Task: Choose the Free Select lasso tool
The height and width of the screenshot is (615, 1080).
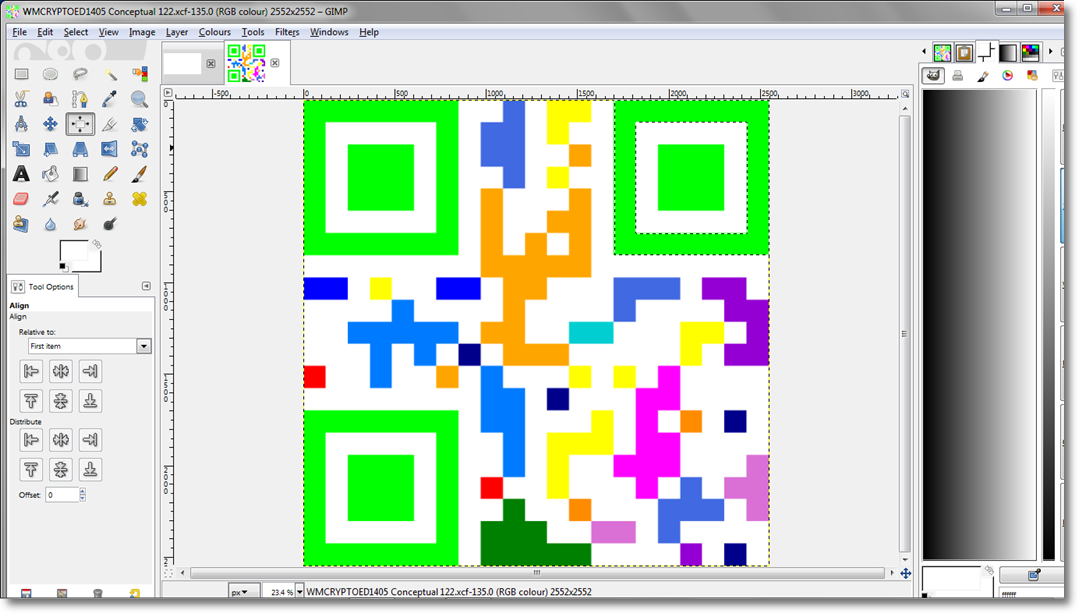Action: 80,74
